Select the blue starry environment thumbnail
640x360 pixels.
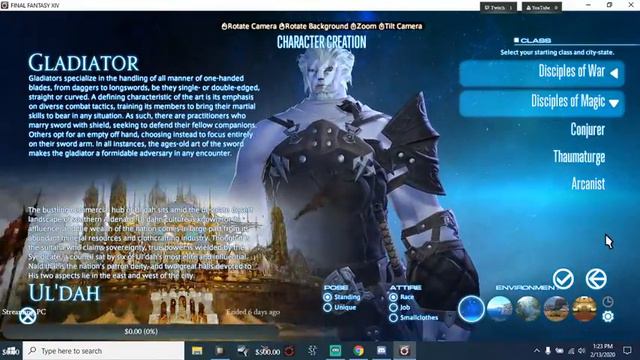coord(471,309)
